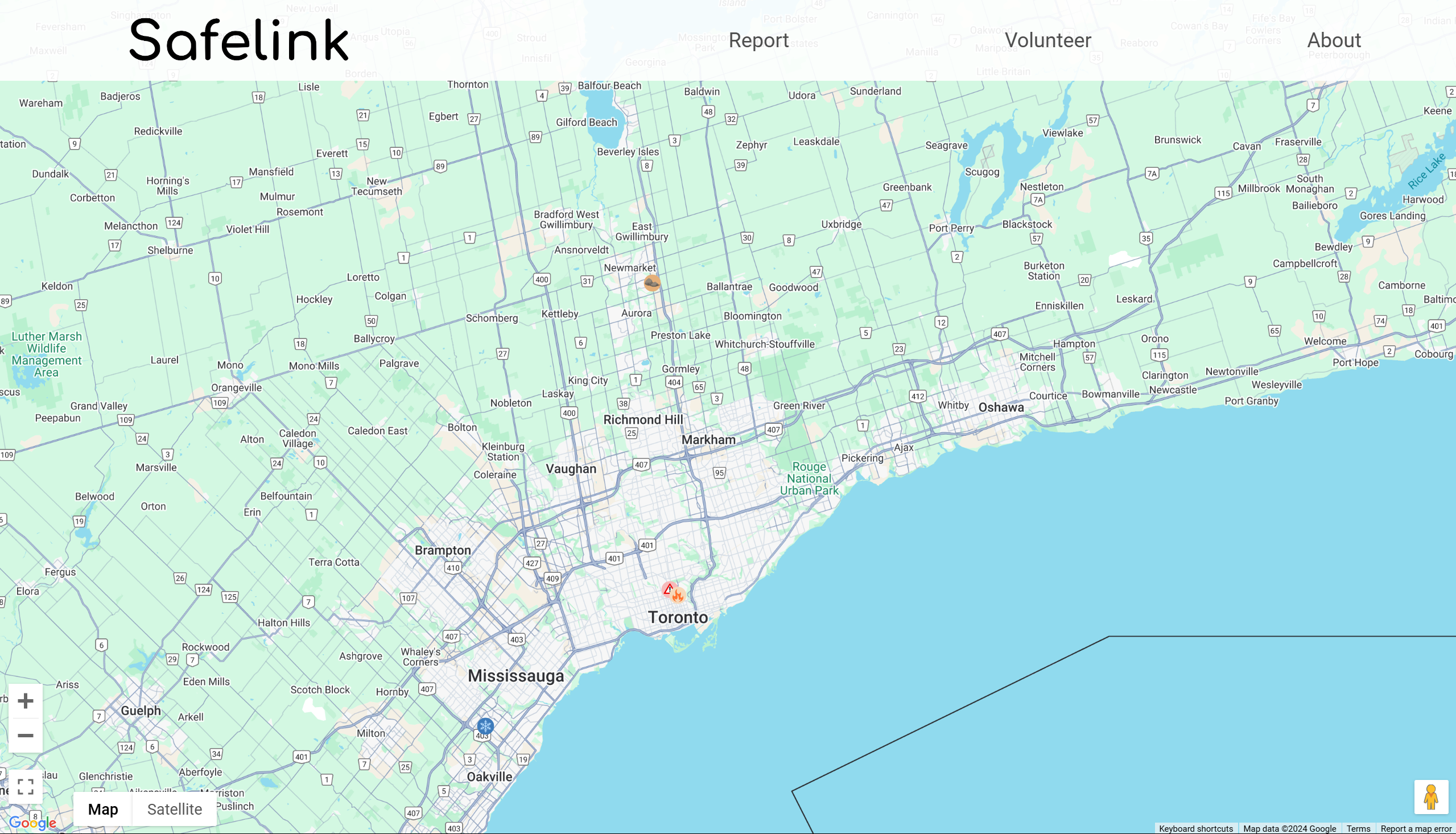Viewport: 1456px width, 834px height.
Task: Click the red warning triangle marker
Action: pos(668,588)
